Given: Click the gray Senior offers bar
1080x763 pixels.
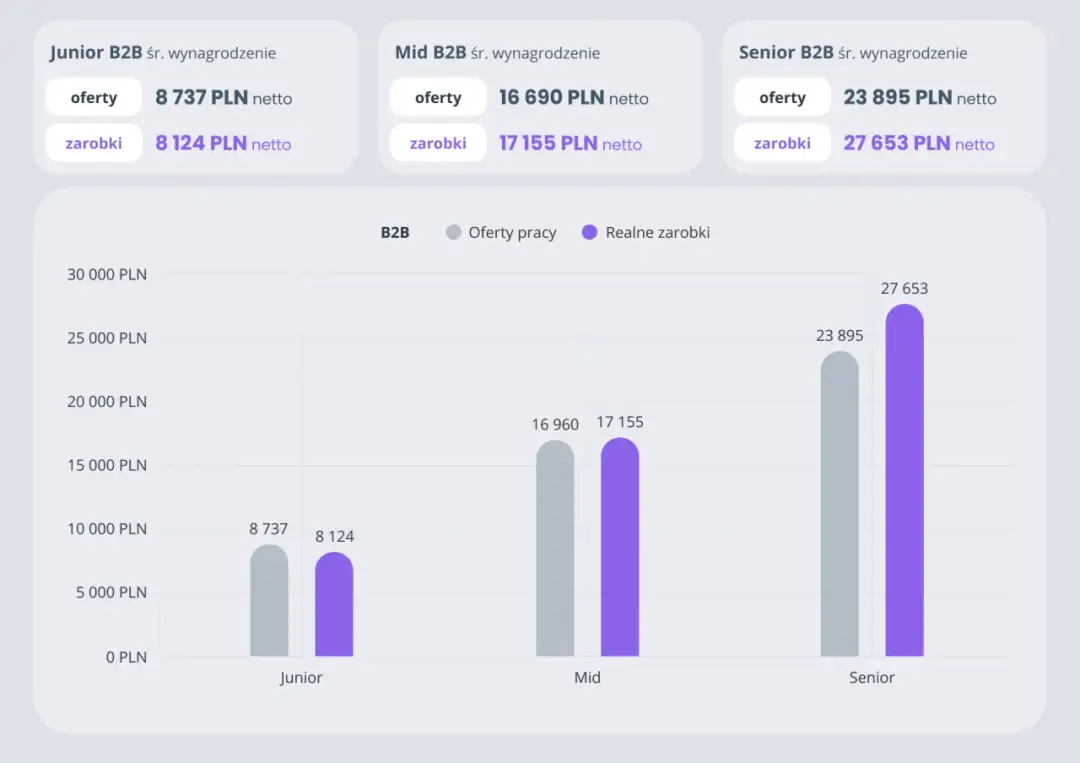Looking at the screenshot, I should [840, 503].
